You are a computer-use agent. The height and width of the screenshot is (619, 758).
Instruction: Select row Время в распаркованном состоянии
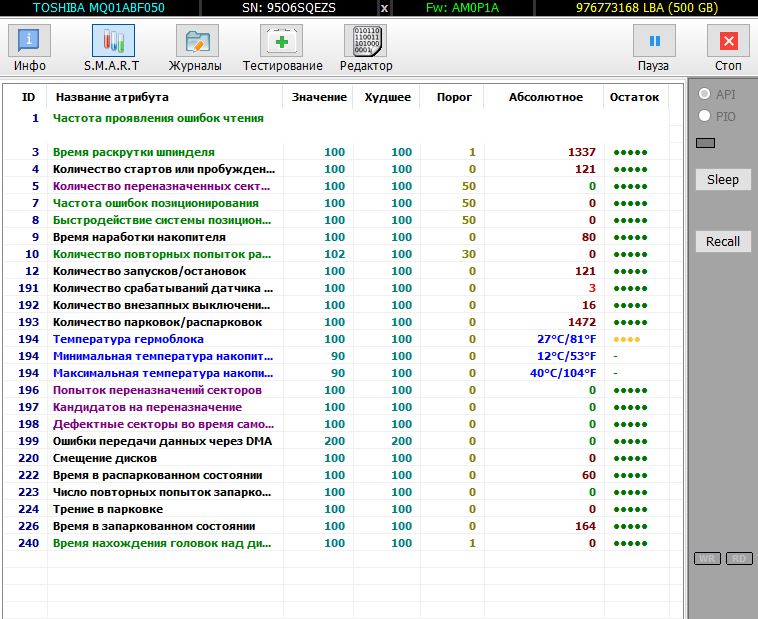click(x=336, y=475)
